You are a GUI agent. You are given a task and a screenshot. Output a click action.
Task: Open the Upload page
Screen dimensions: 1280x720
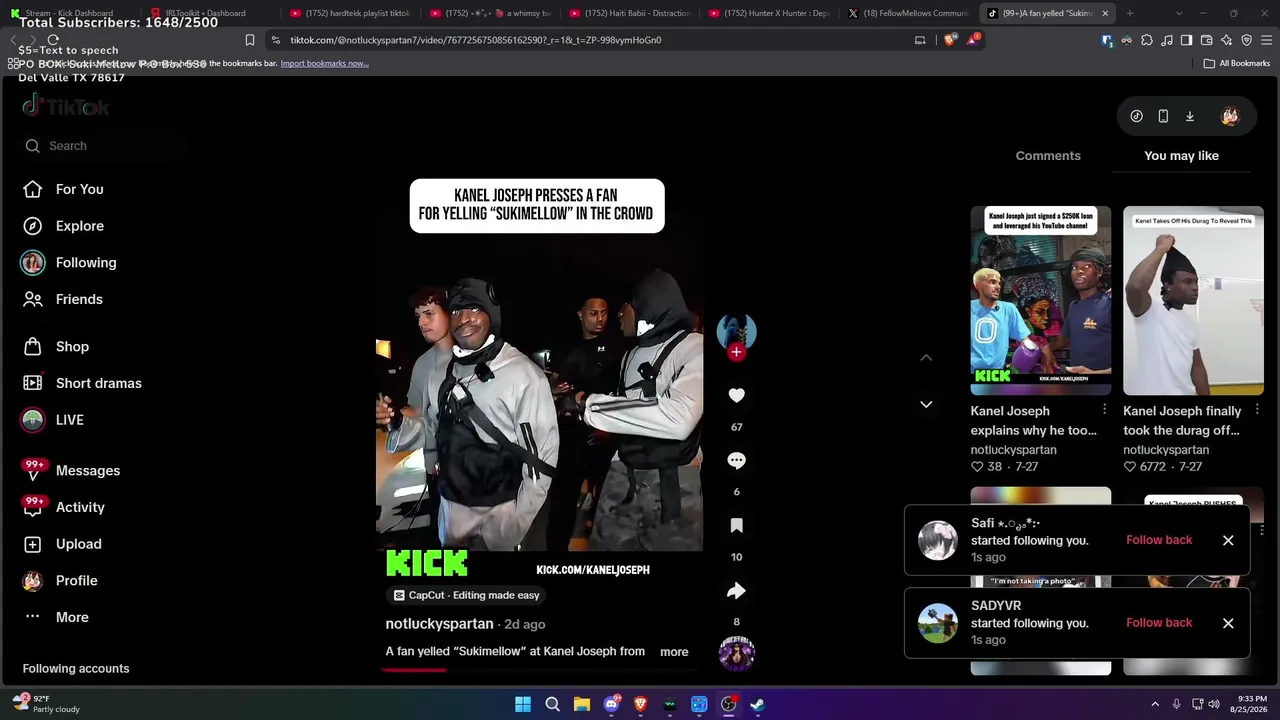(78, 544)
